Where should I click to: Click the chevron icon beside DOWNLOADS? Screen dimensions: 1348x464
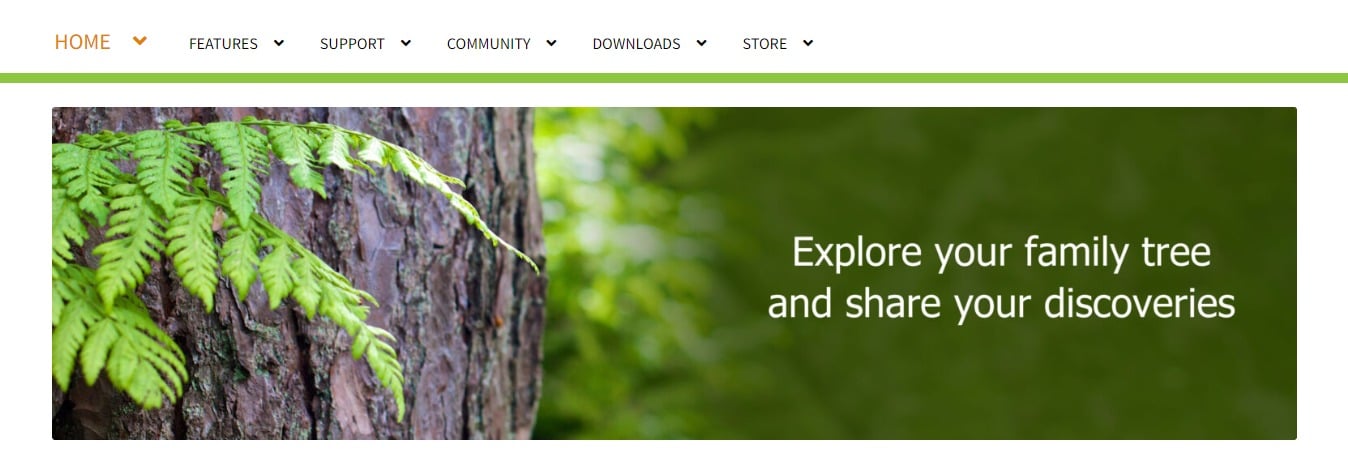(x=702, y=43)
